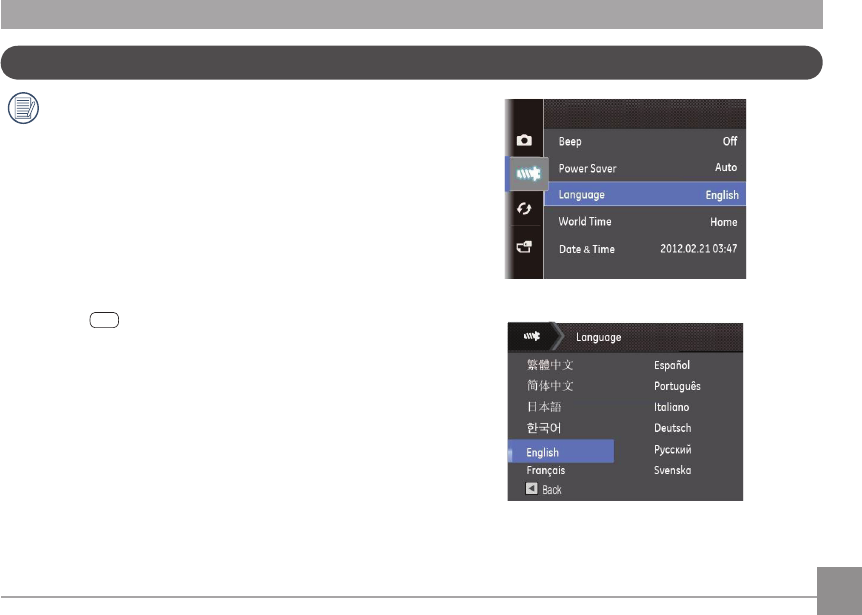Image resolution: width=862 pixels, height=615 pixels.
Task: Click the World Time value Home
Action: [x=723, y=222]
